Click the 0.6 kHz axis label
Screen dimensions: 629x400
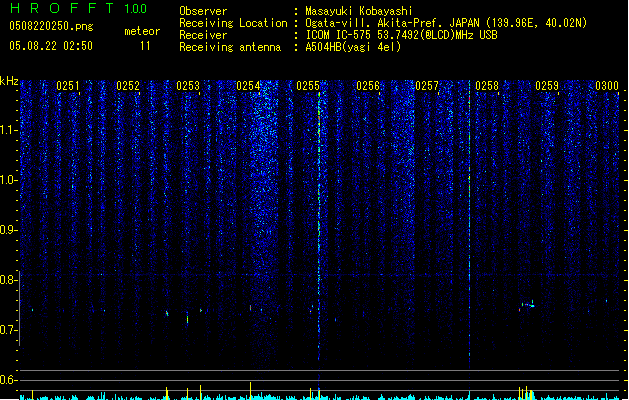point(9,380)
